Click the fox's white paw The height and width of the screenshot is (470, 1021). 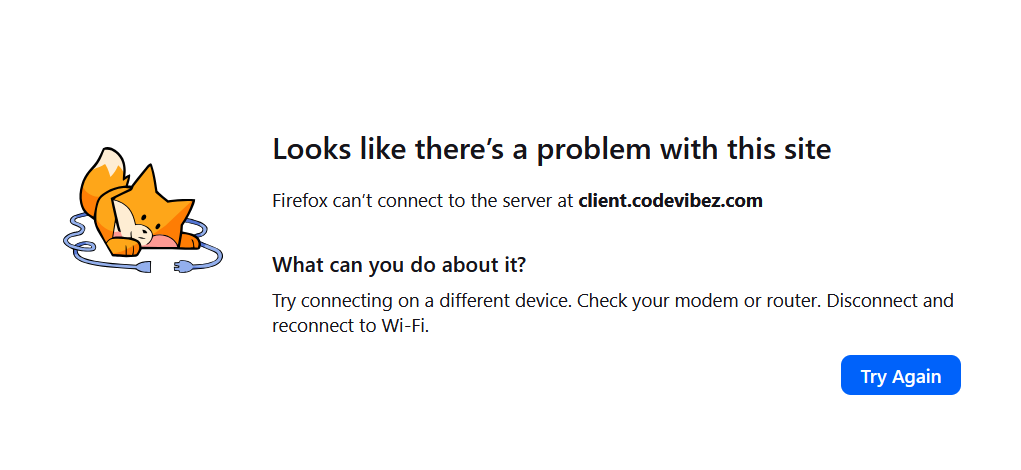[123, 246]
